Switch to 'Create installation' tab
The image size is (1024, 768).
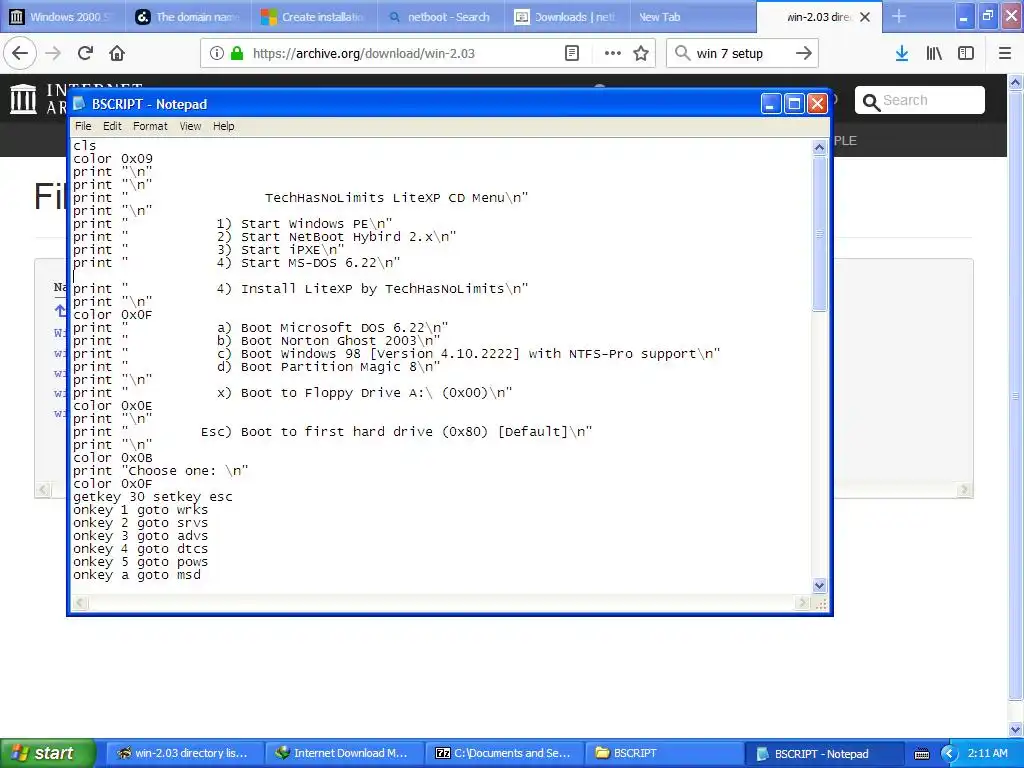(315, 16)
